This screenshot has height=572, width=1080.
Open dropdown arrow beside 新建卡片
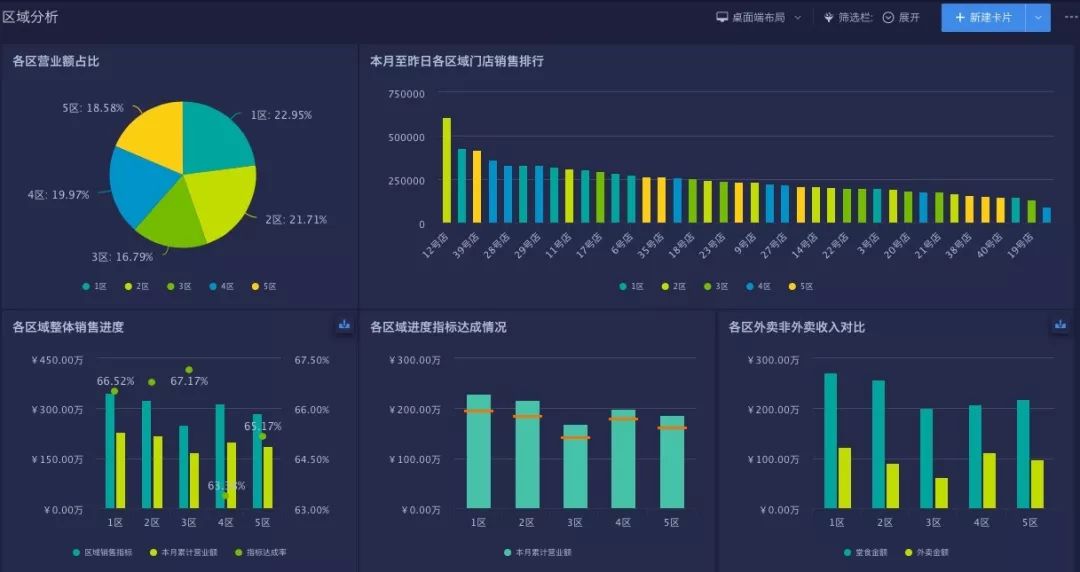1038,18
